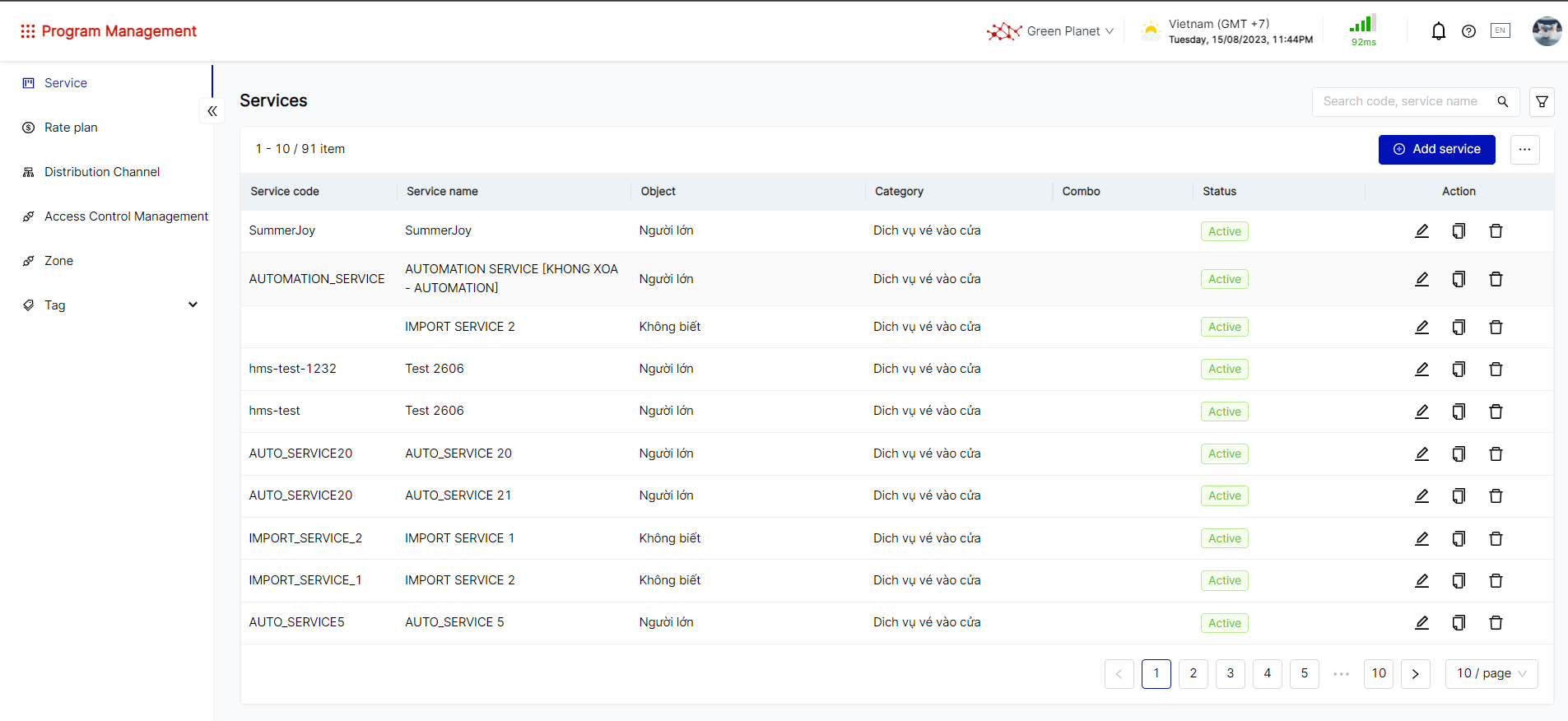Click the search magnifier icon
This screenshot has width=1568, height=721.
point(1502,102)
